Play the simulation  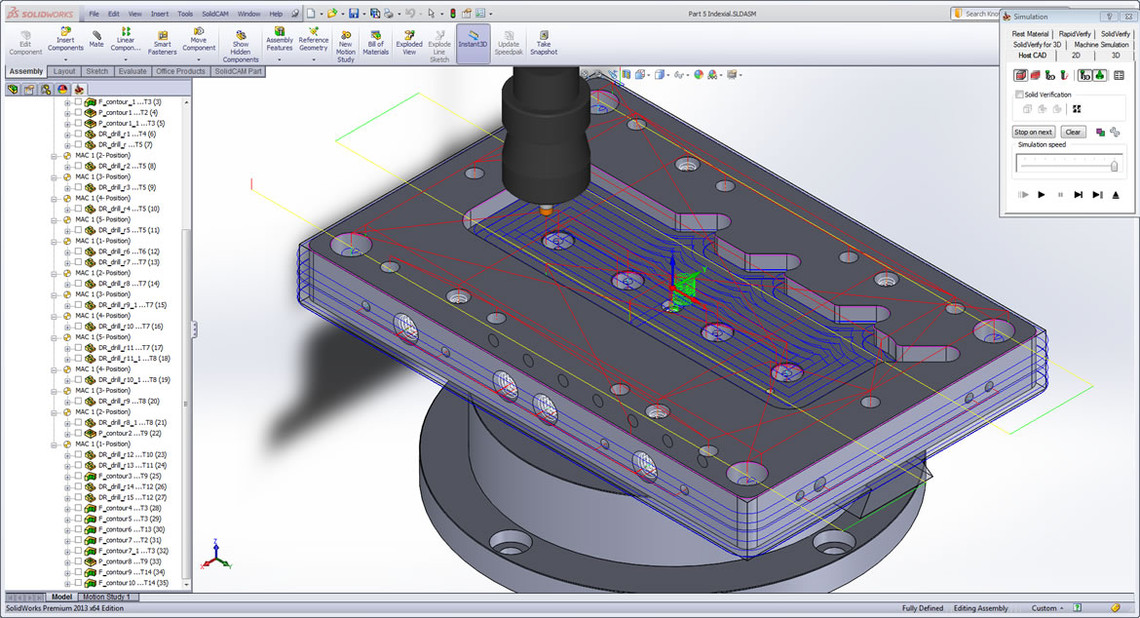(1041, 195)
